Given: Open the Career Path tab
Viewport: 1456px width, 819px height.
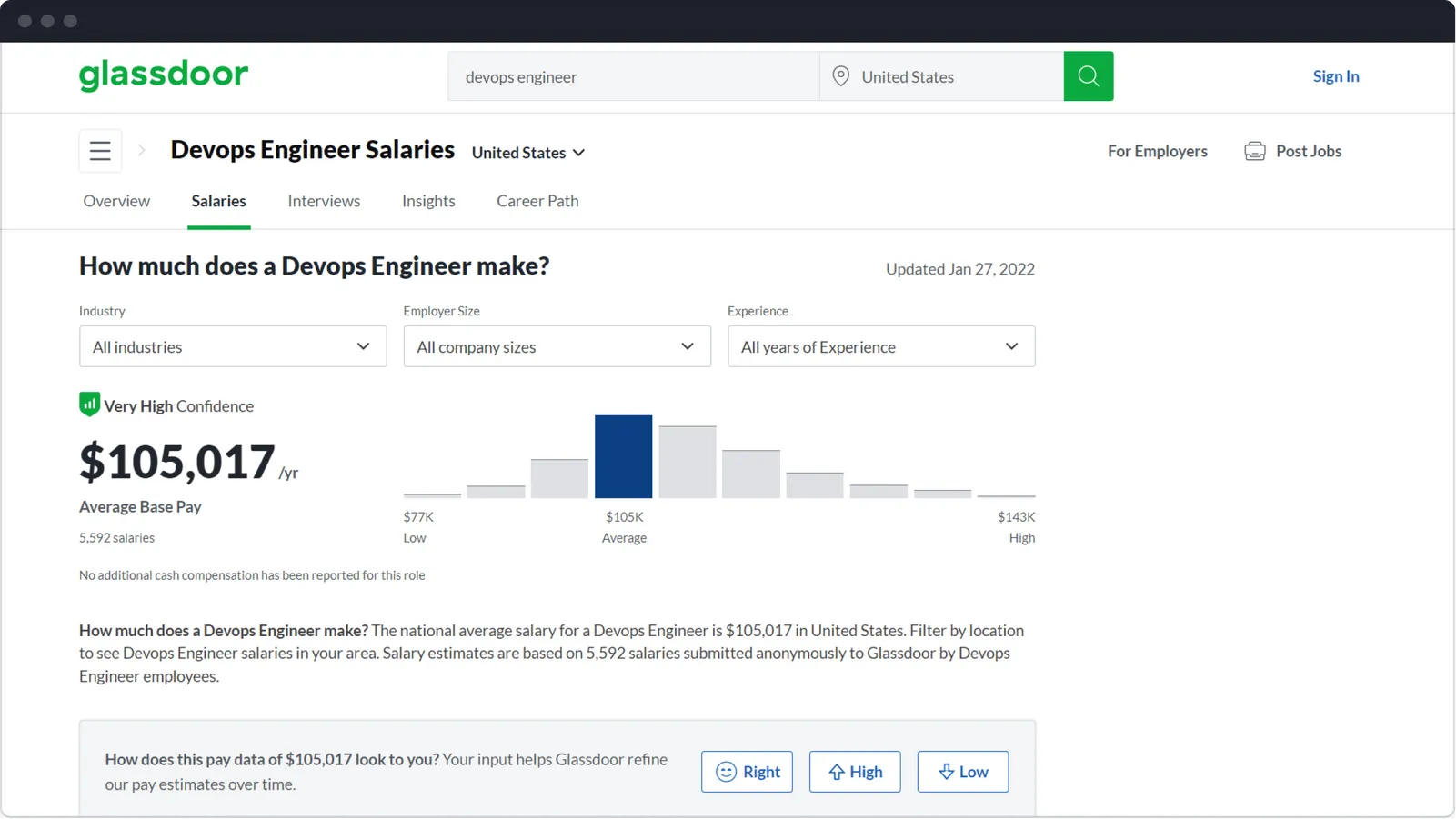Looking at the screenshot, I should pyautogui.click(x=537, y=201).
